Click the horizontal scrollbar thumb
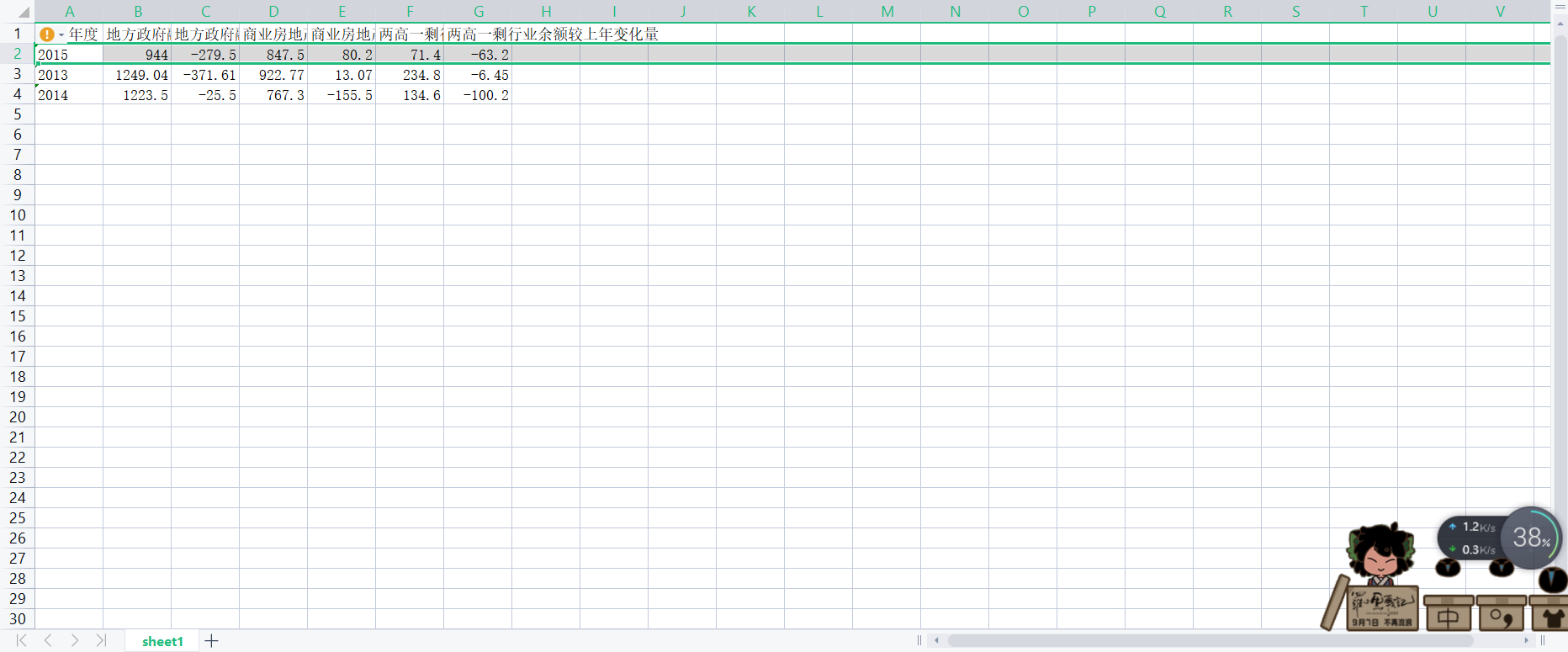Viewport: 1568px width, 652px height. [x=1210, y=640]
